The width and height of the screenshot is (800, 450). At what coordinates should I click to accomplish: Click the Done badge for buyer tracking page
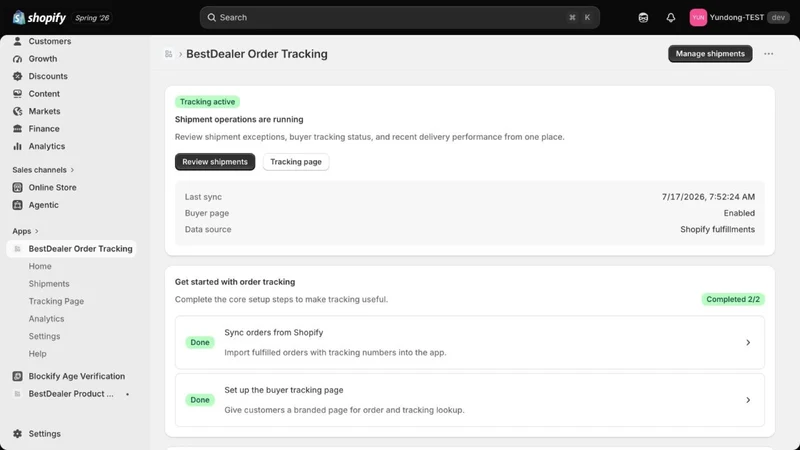(x=200, y=400)
